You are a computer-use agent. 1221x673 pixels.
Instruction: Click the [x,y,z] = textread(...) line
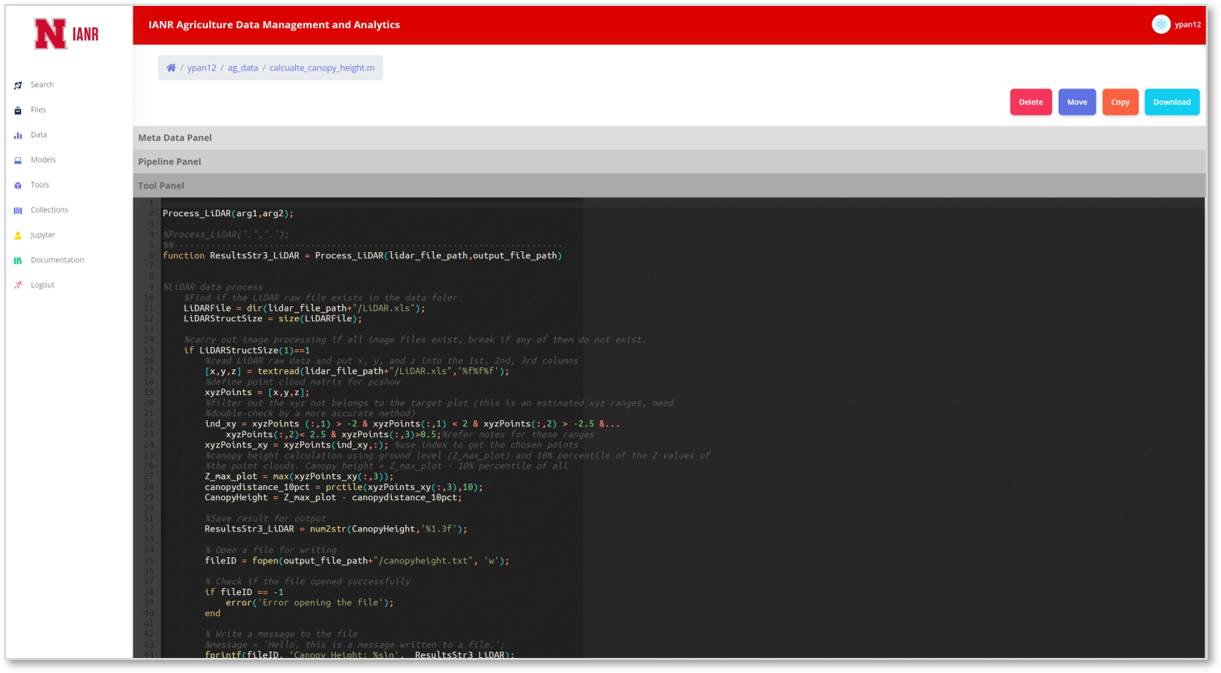click(357, 371)
